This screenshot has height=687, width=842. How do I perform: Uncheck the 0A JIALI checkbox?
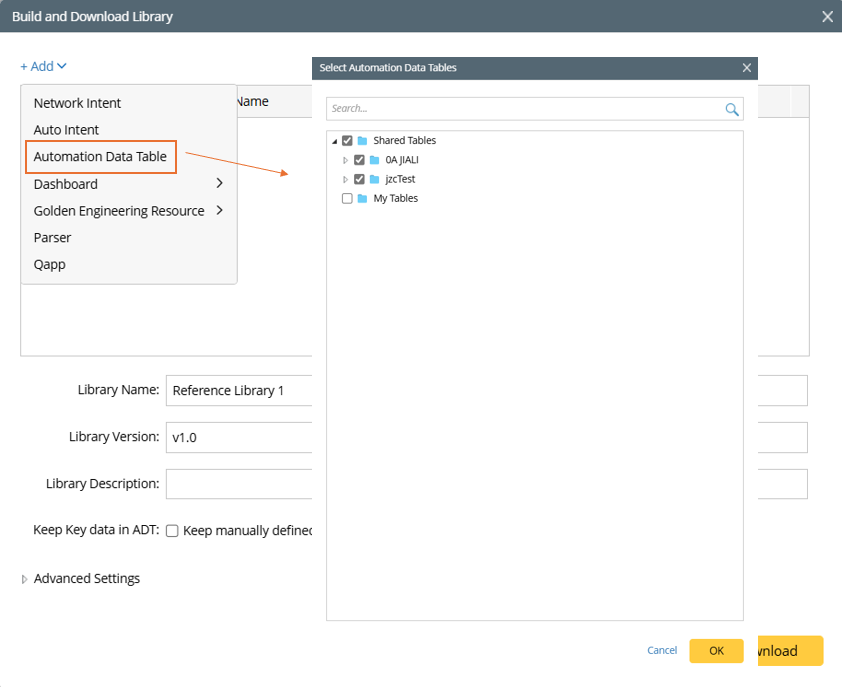click(x=359, y=160)
